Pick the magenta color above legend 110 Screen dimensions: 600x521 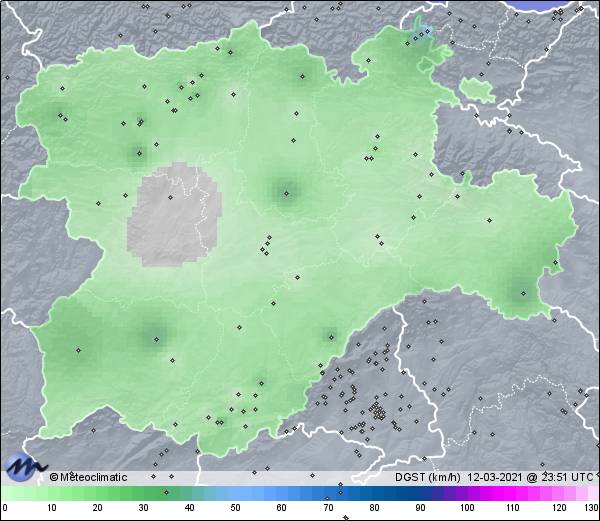513,493
